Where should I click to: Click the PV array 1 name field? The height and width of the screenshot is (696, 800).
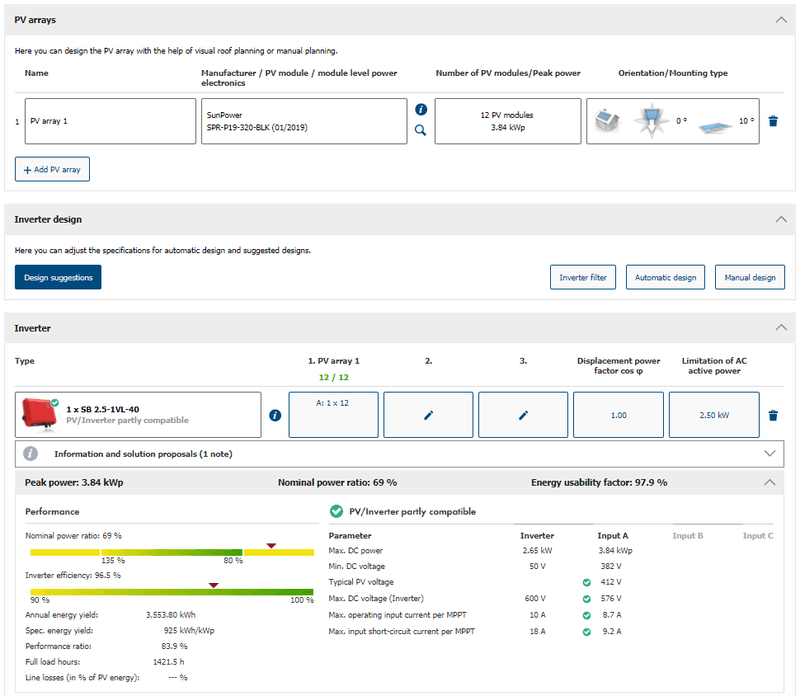(x=106, y=121)
